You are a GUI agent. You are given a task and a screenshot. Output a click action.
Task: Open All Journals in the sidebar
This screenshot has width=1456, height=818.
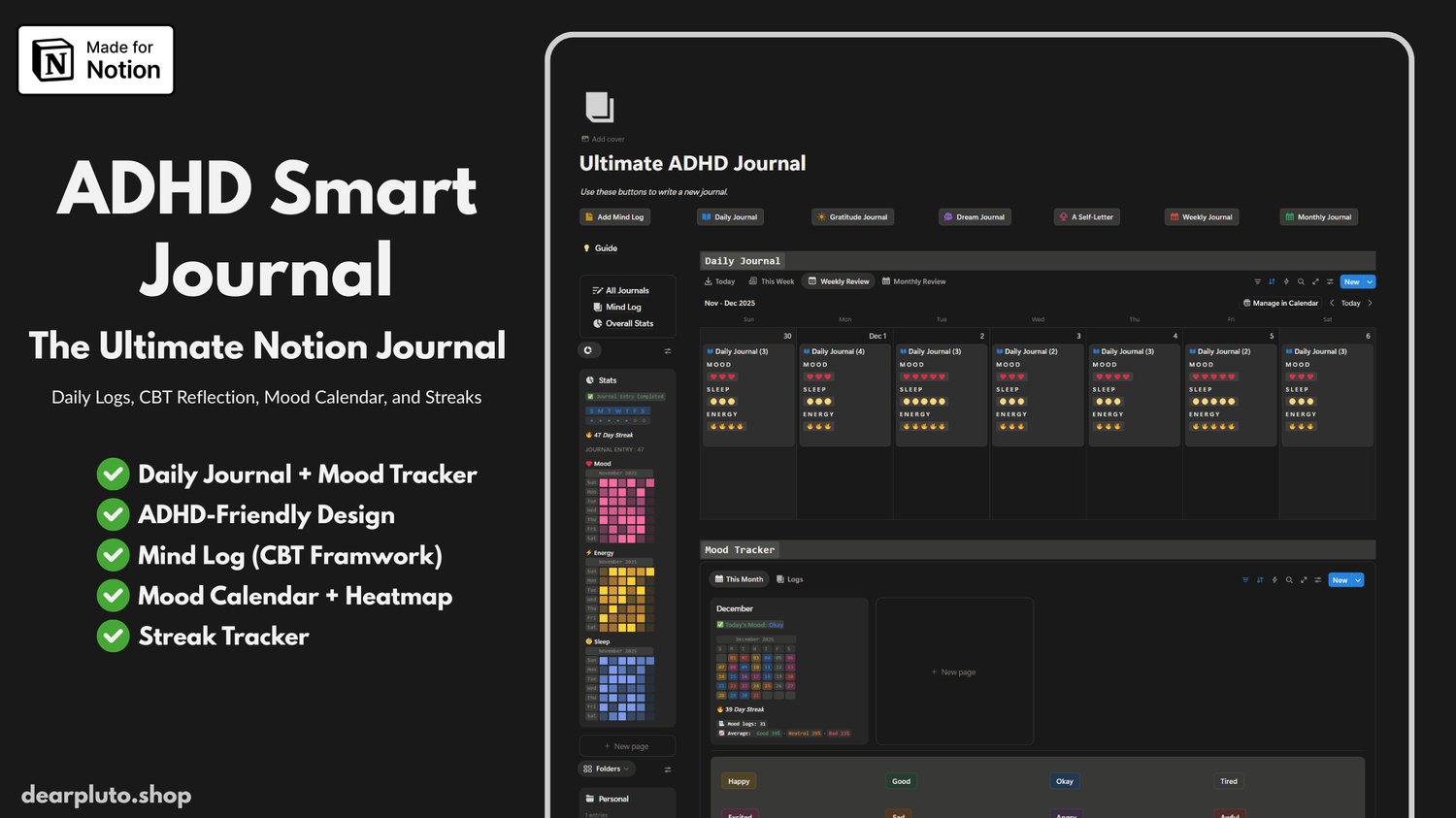point(620,290)
